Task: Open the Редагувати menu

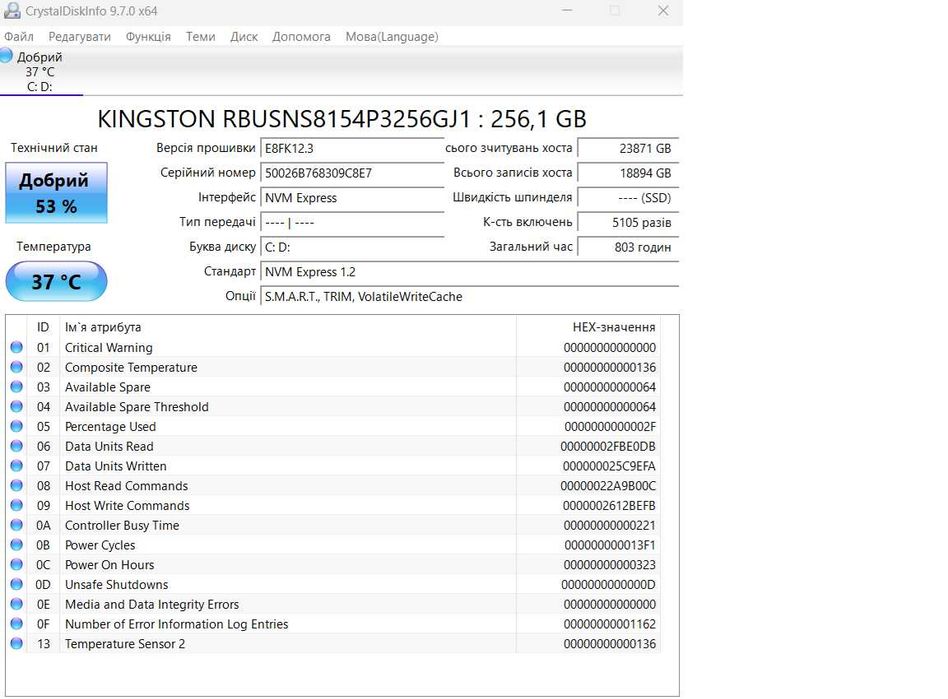Action: 80,36
